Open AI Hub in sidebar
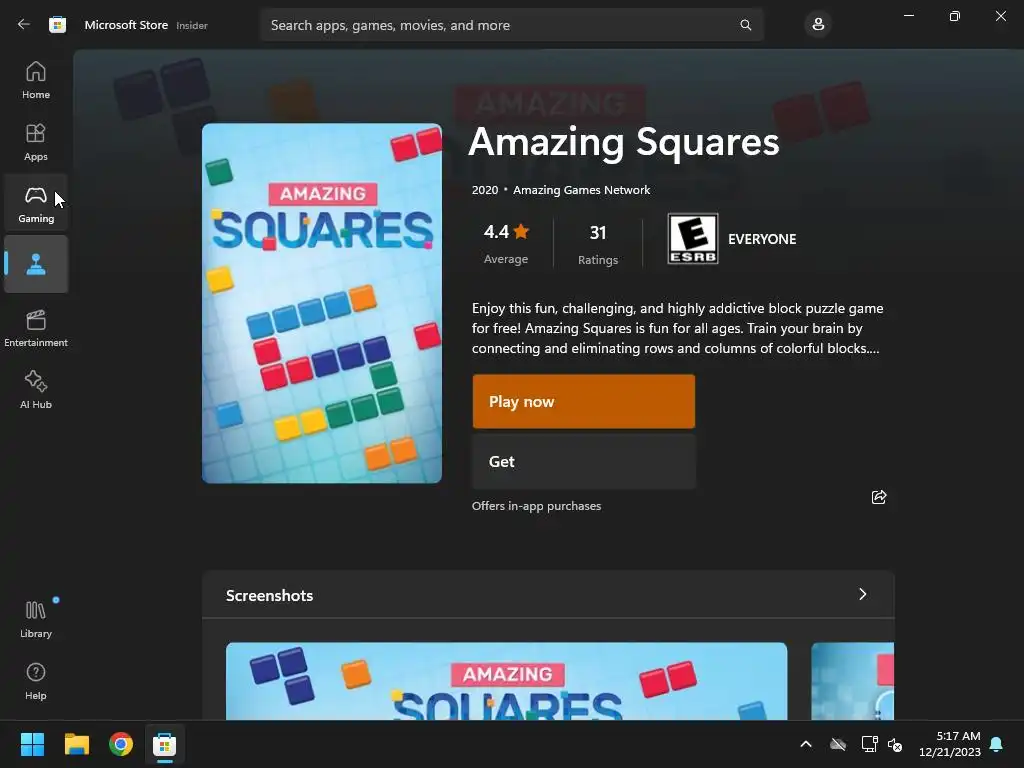Image resolution: width=1024 pixels, height=768 pixels. (36, 391)
